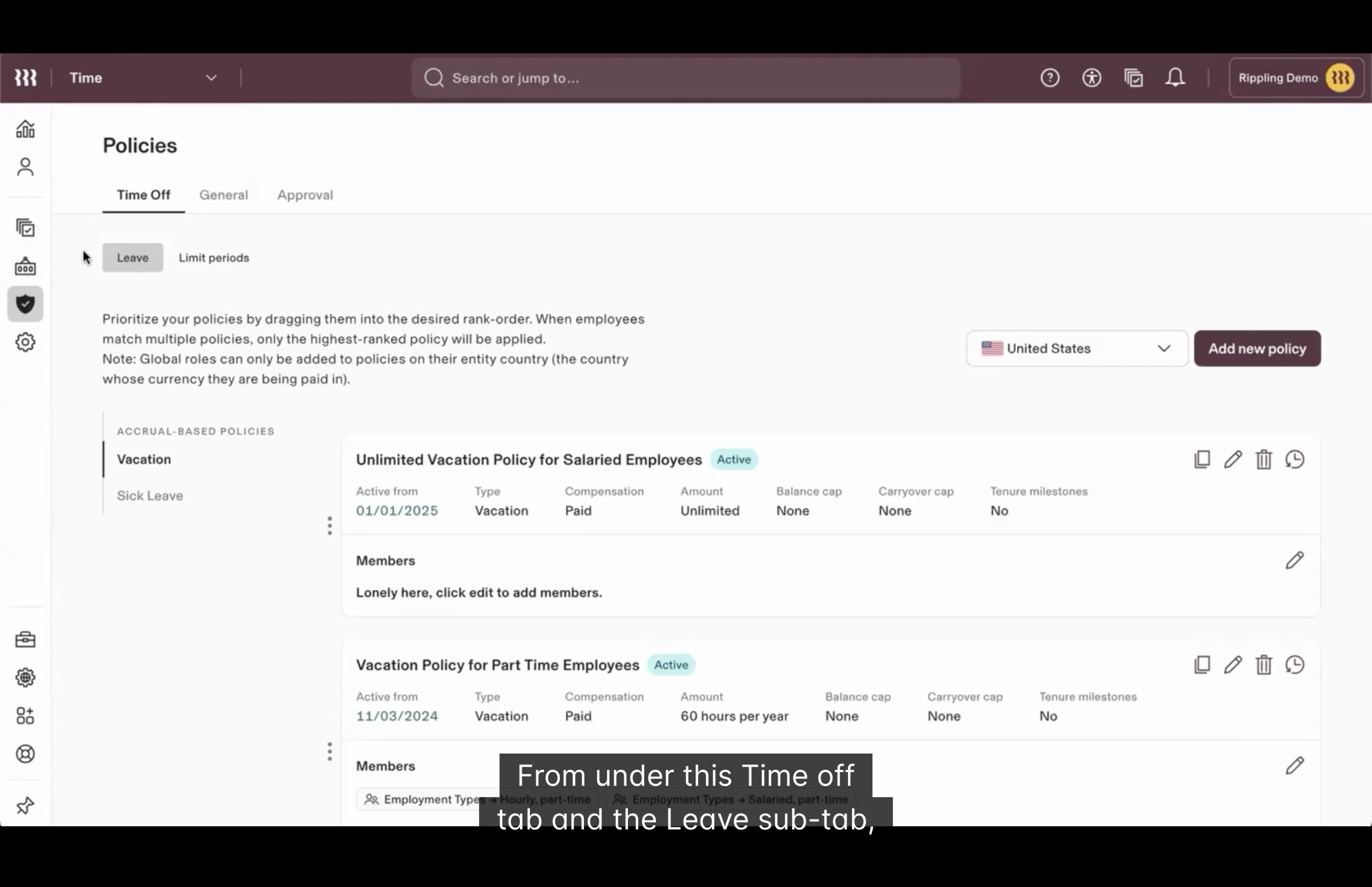Image resolution: width=1372 pixels, height=887 pixels.
Task: Switch to the Approval tab
Action: [305, 195]
